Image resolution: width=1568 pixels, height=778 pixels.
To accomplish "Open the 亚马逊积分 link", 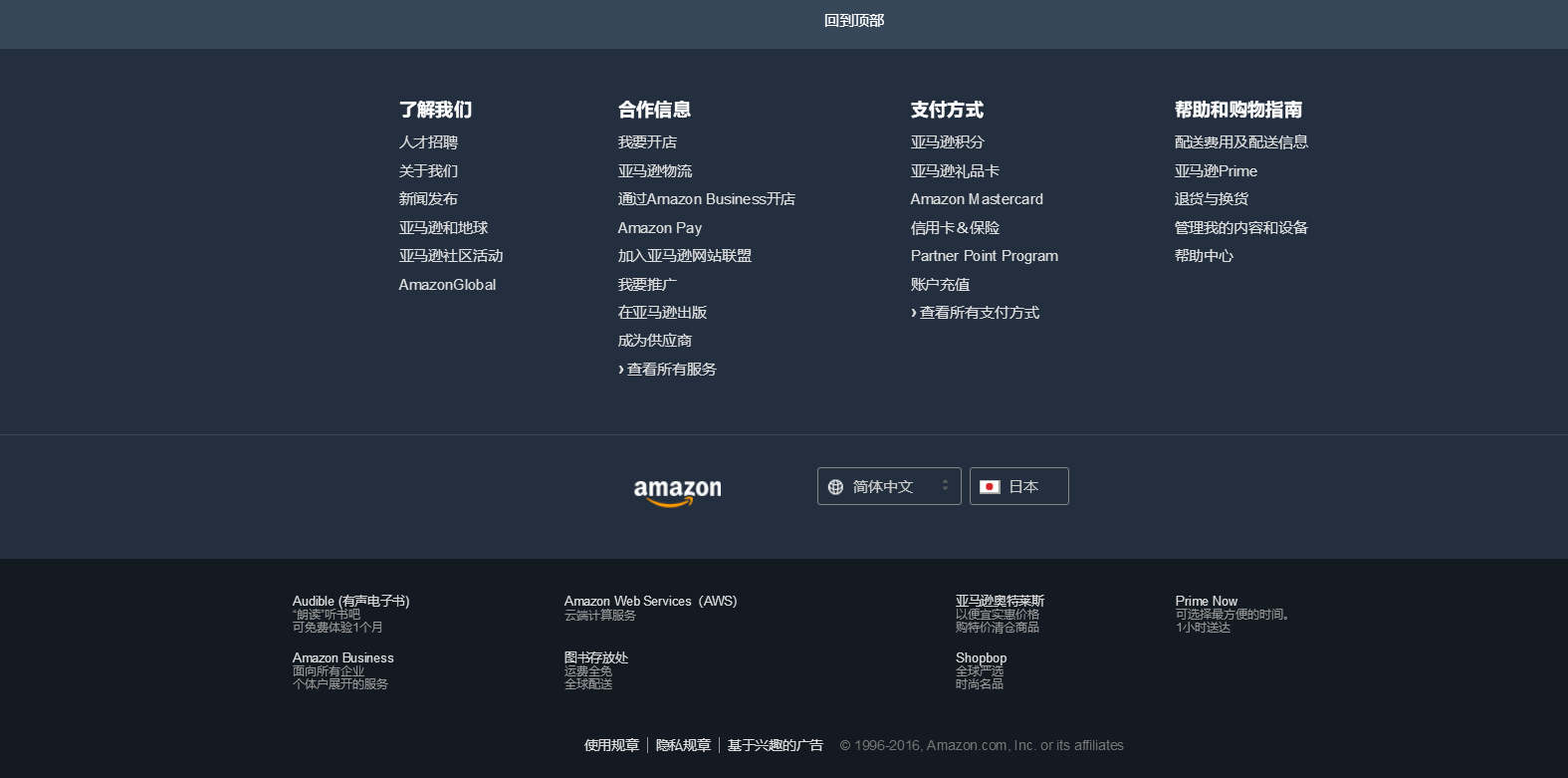I will click(947, 142).
